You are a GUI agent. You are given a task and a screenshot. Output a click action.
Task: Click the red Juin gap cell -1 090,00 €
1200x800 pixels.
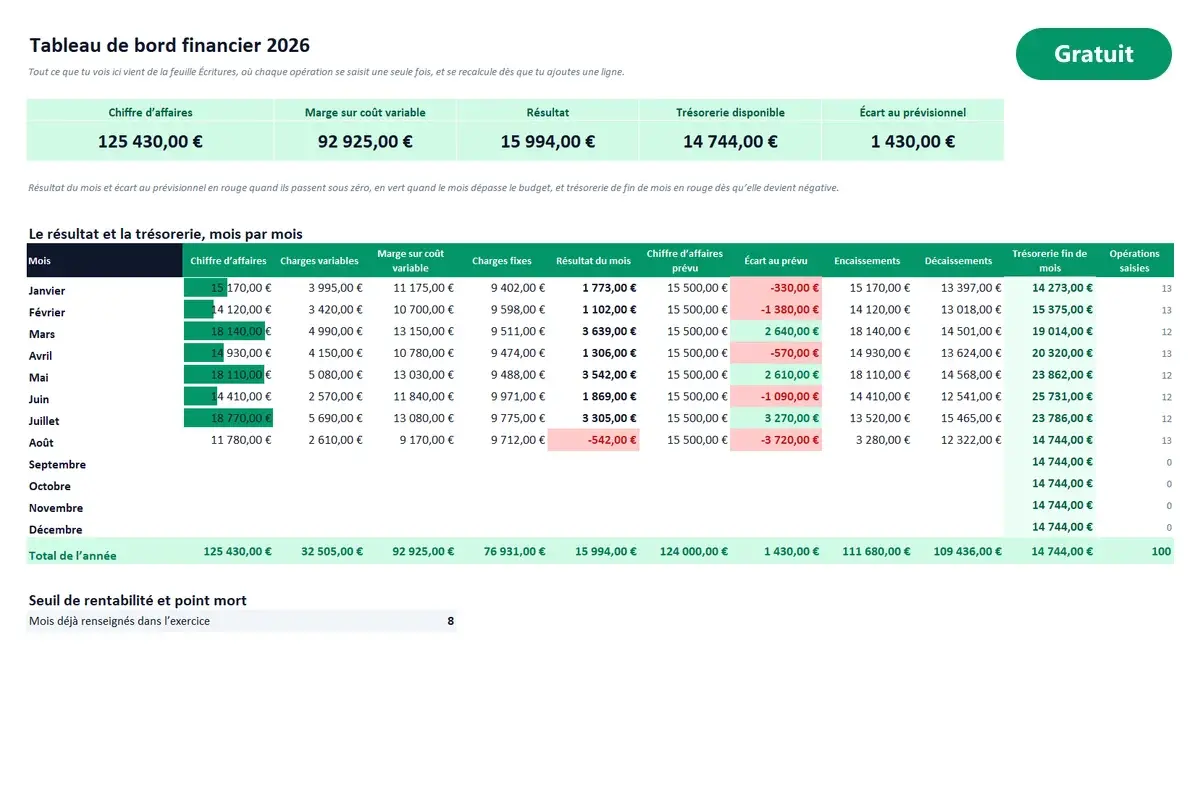coord(776,396)
